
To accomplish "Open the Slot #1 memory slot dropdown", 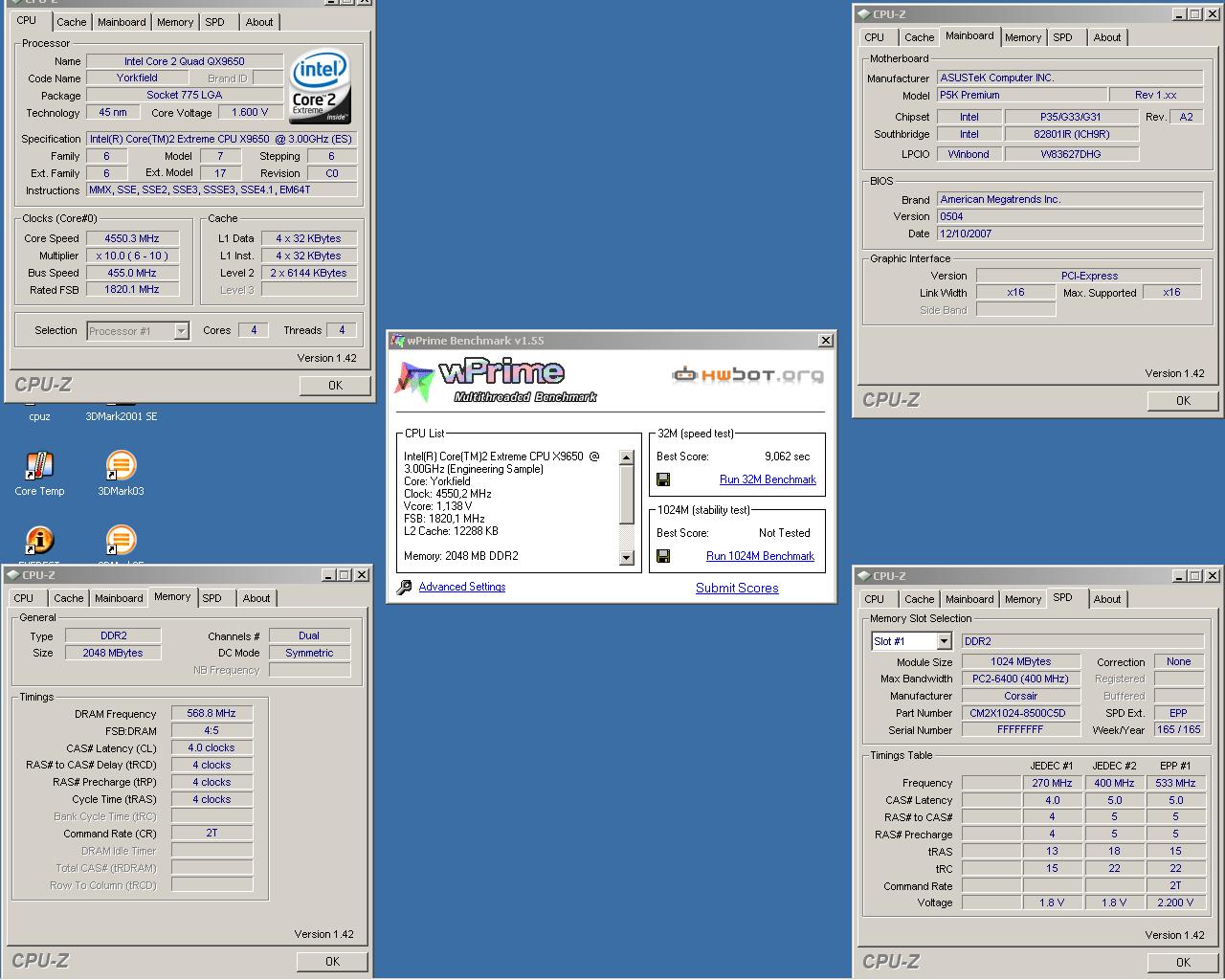I will (944, 641).
